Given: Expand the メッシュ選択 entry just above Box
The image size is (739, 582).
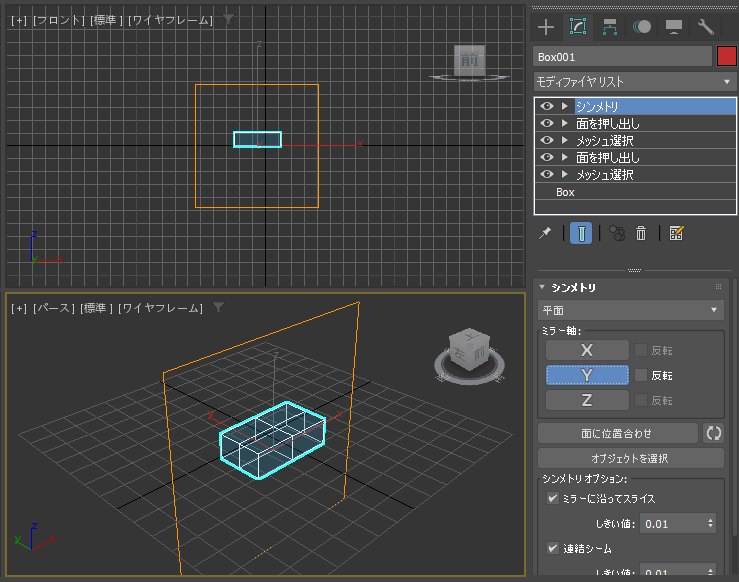Looking at the screenshot, I should point(565,174).
